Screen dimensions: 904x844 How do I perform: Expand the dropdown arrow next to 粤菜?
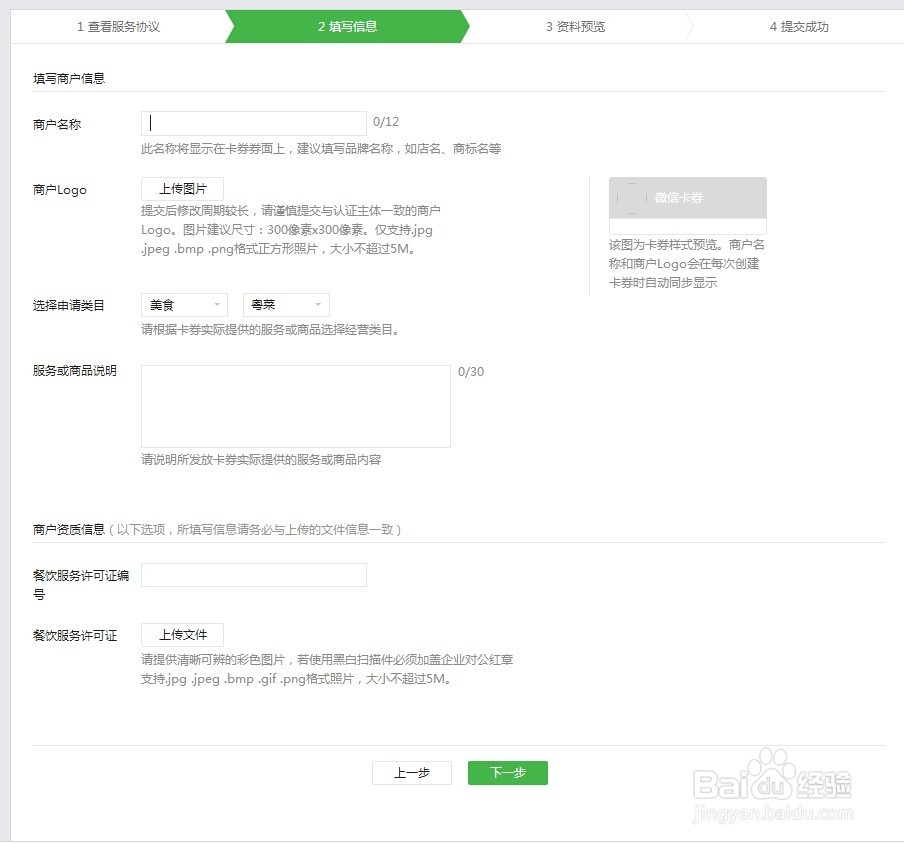(319, 304)
